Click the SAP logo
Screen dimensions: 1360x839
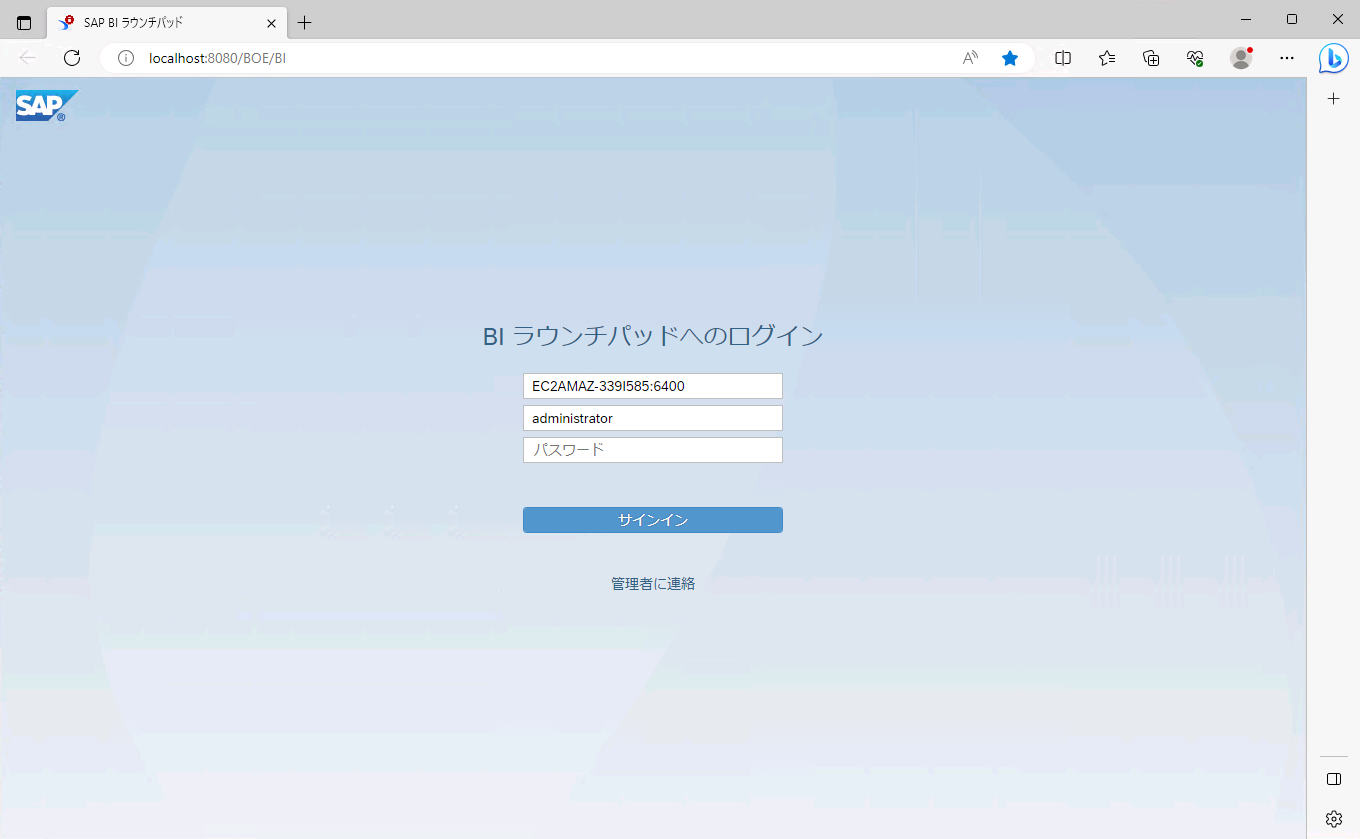[x=46, y=106]
